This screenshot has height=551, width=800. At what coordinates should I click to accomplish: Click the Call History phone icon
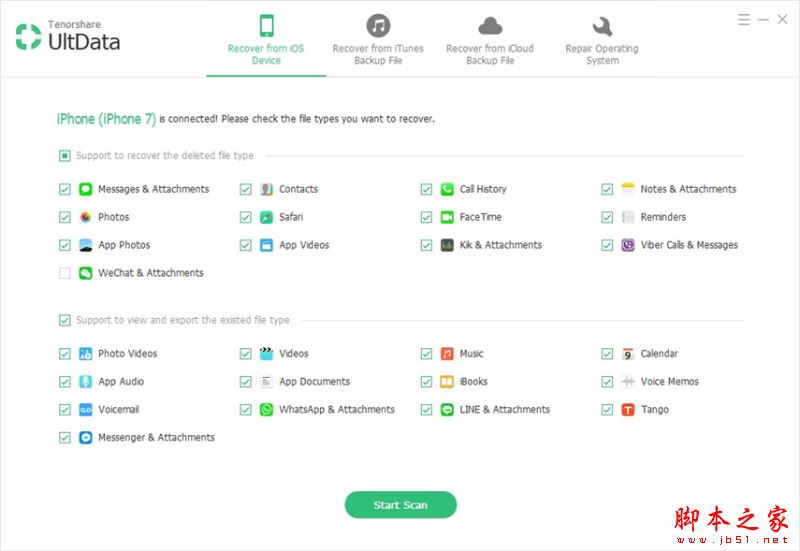(447, 189)
